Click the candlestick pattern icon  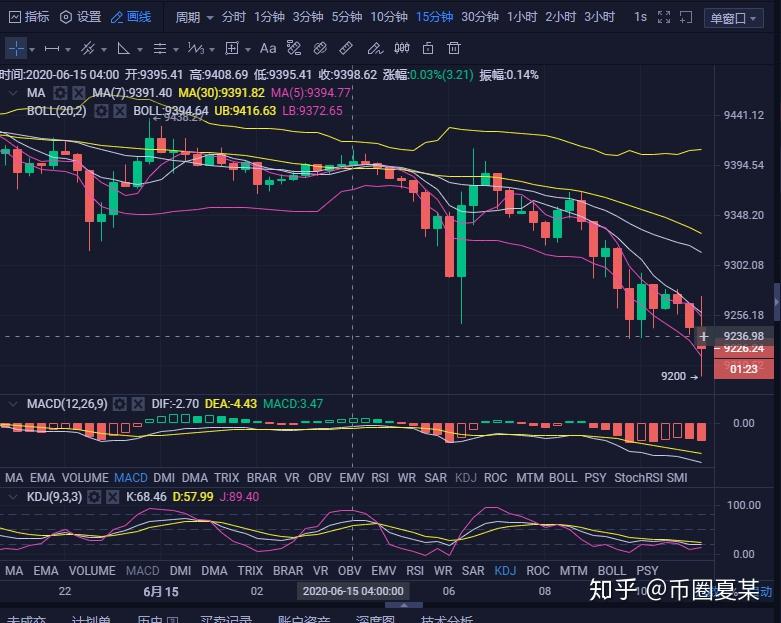tap(401, 48)
